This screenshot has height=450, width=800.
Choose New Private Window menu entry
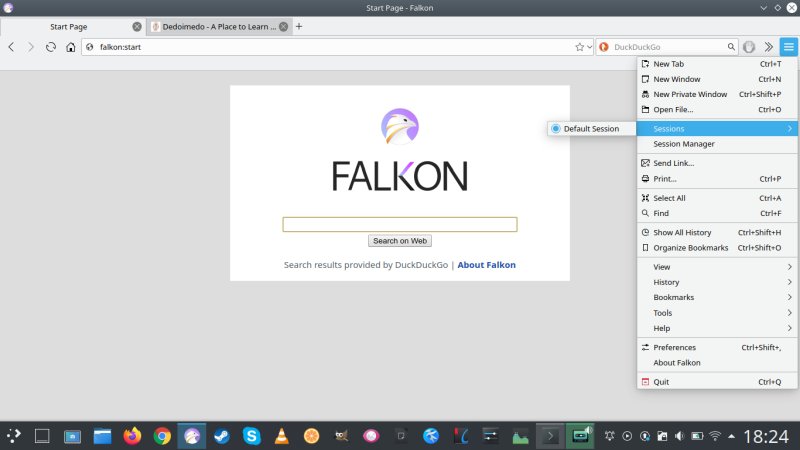point(717,94)
